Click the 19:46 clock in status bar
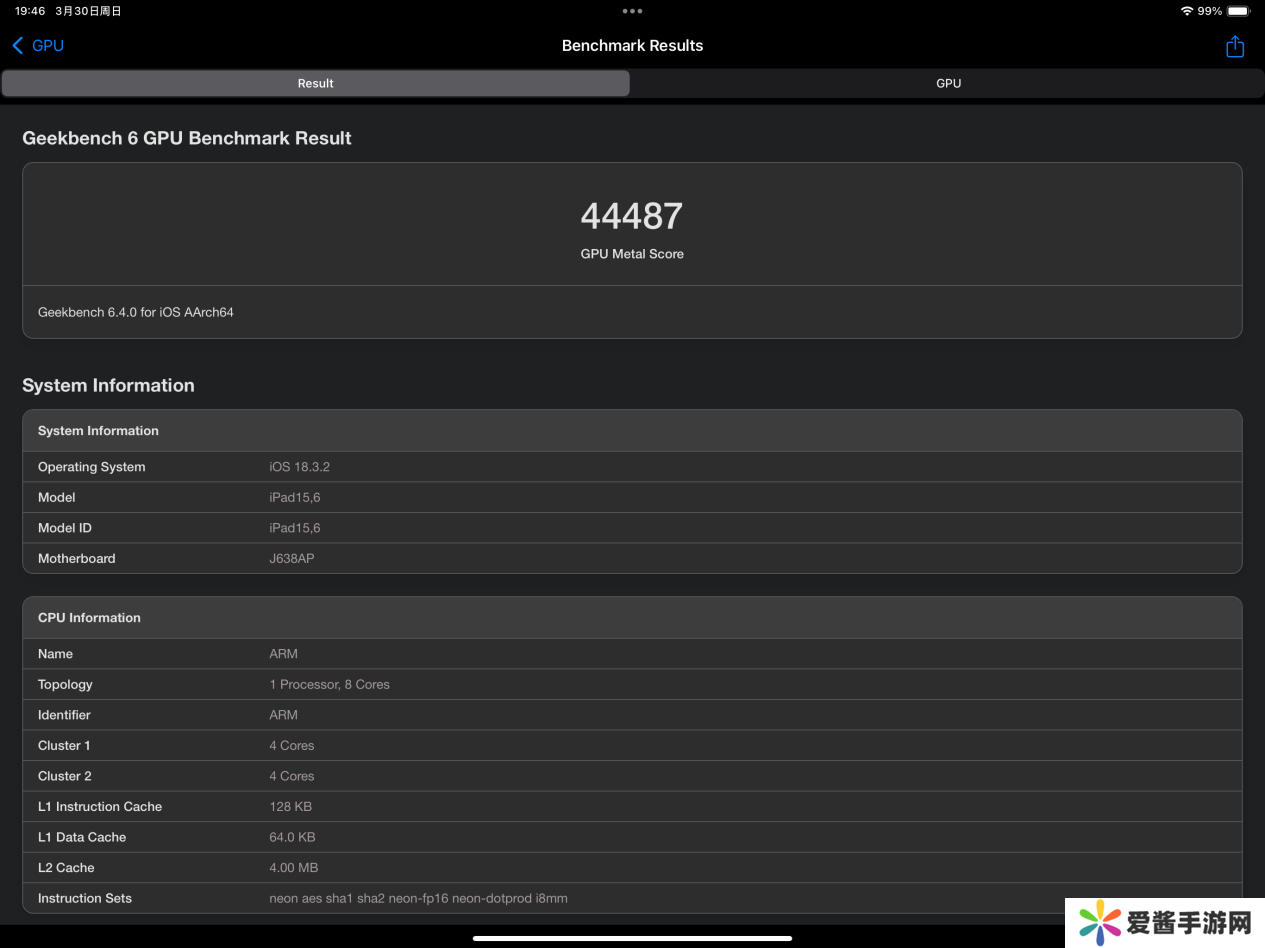The height and width of the screenshot is (948, 1265). 30,11
